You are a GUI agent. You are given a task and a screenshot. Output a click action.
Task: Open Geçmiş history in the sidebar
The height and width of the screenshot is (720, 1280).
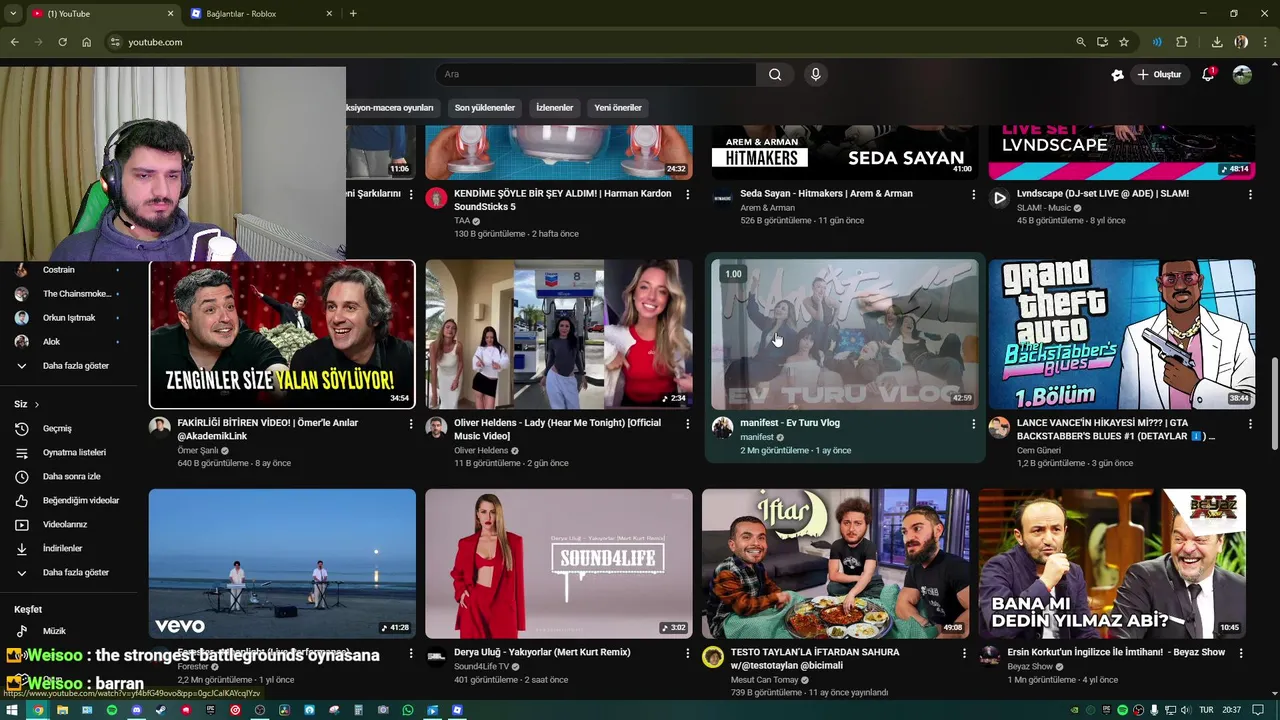tap(70, 428)
